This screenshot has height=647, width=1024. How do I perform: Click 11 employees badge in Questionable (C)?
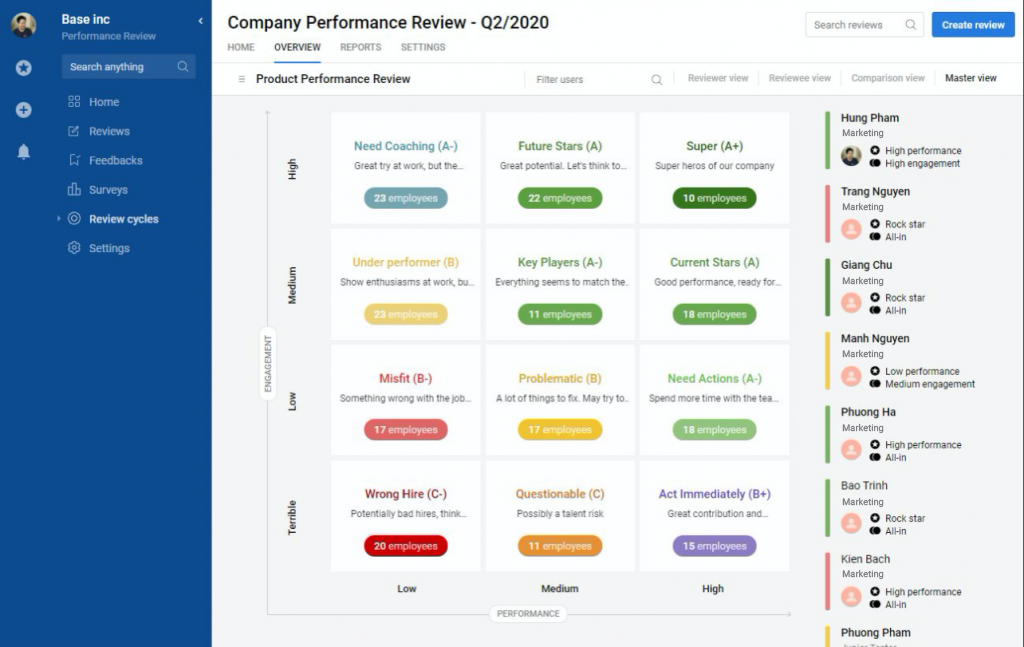[560, 546]
